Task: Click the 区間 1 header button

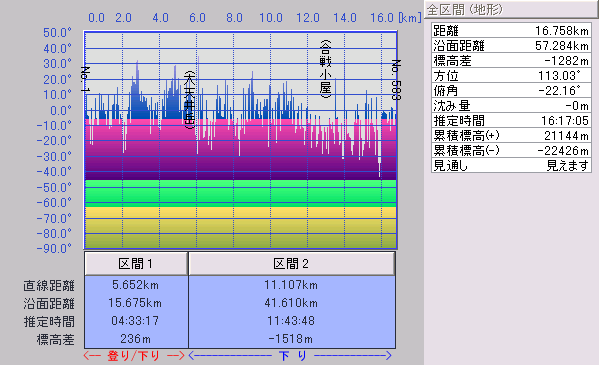Action: (x=136, y=263)
